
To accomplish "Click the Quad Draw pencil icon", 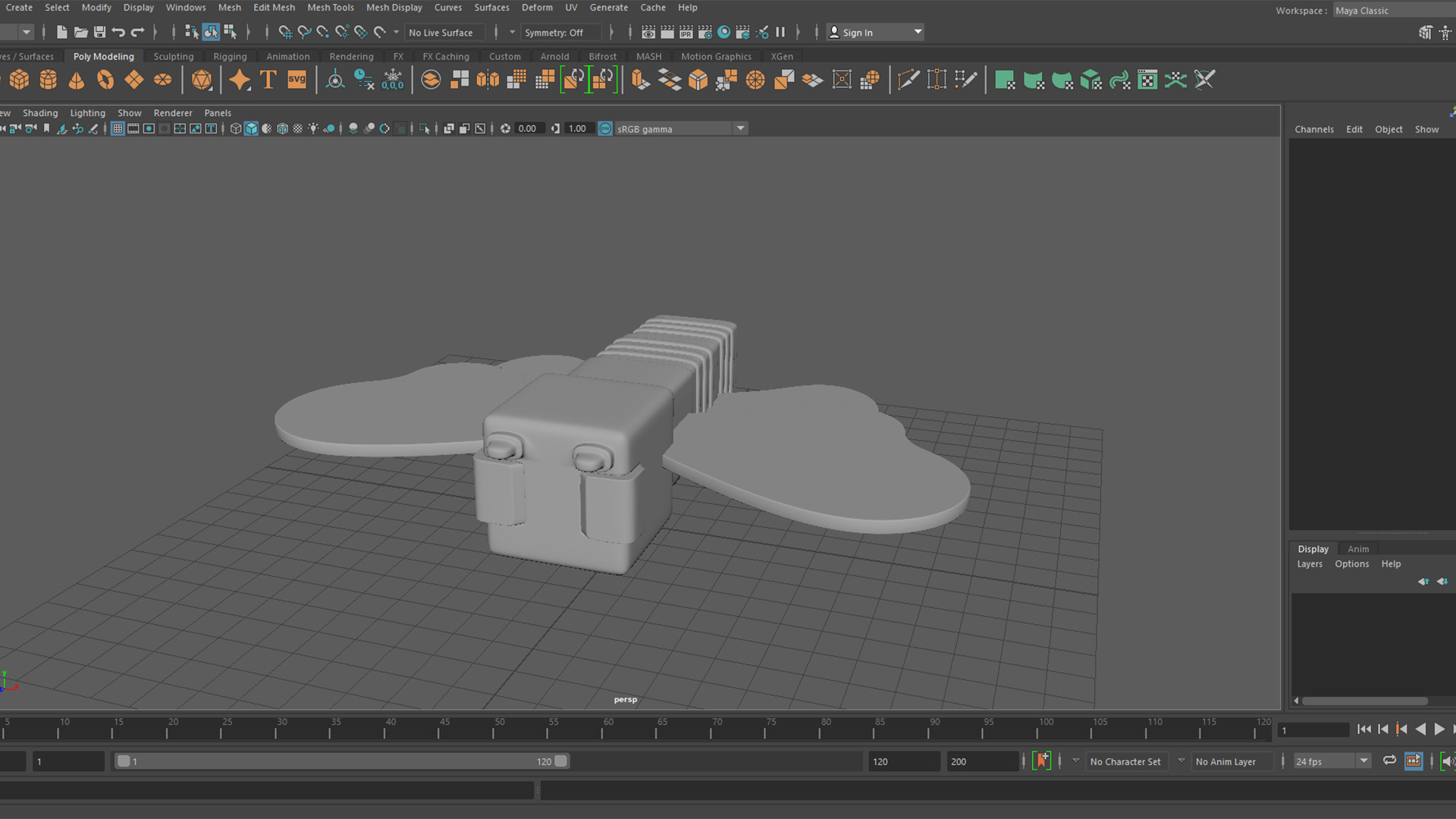I will click(x=965, y=80).
